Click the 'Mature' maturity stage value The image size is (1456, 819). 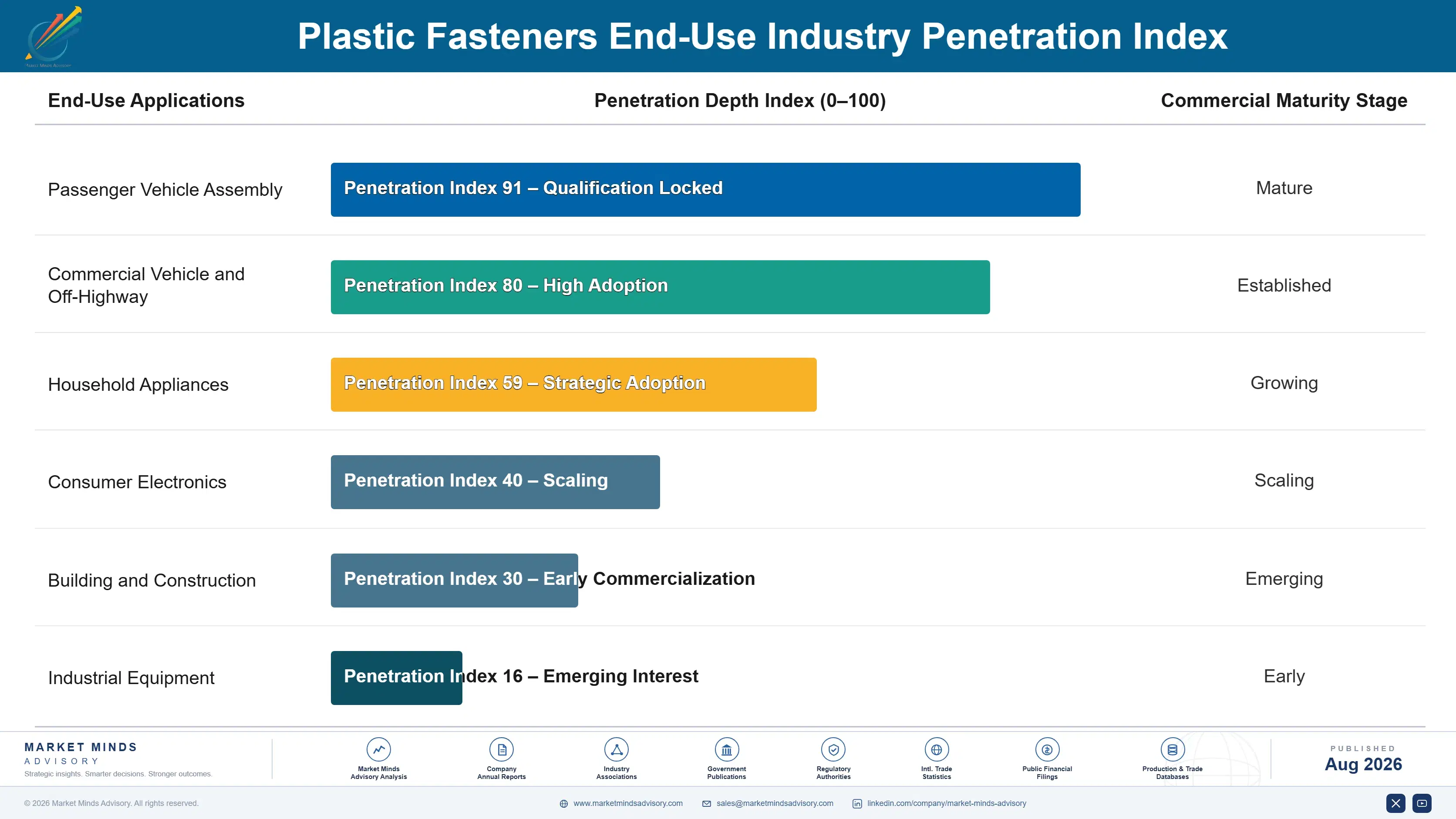1284,188
